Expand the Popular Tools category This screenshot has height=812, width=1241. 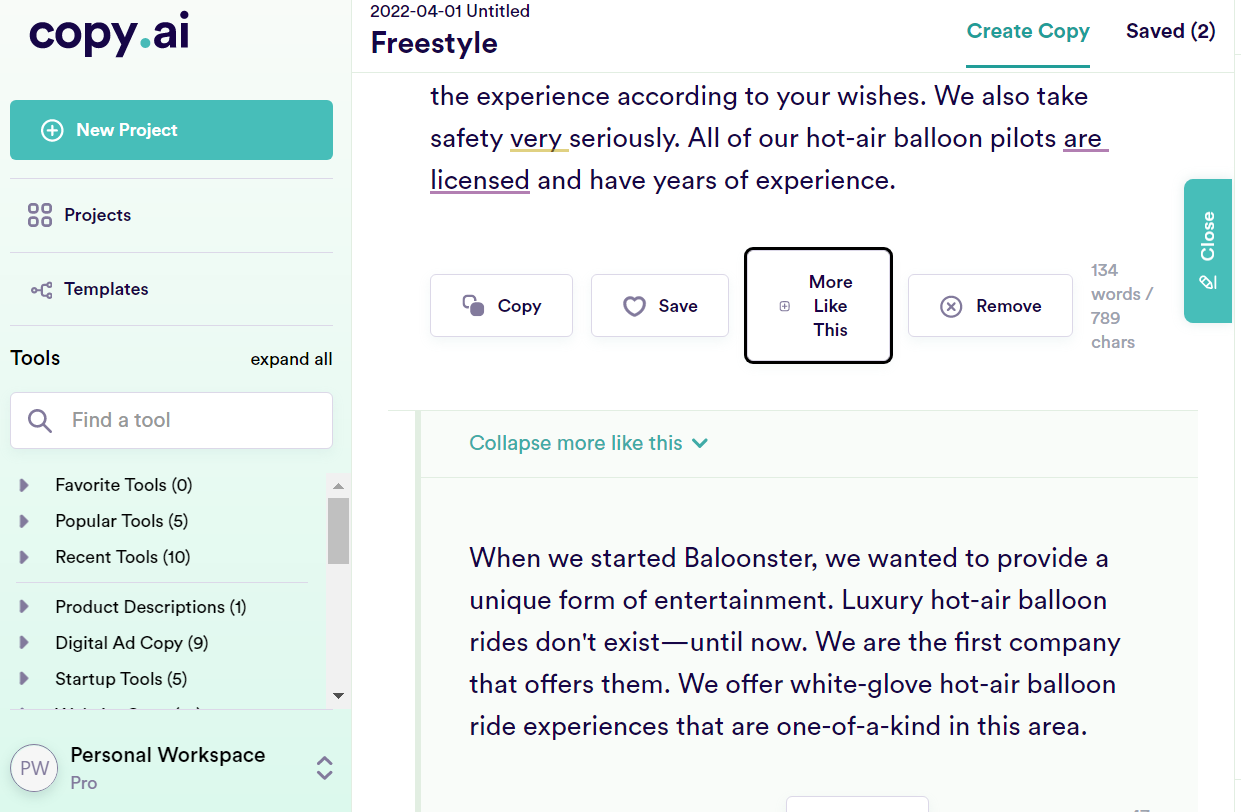(x=22, y=520)
